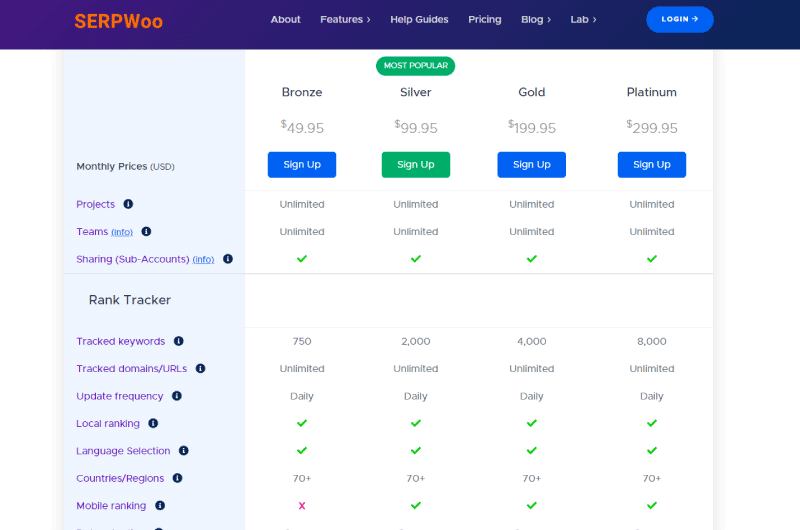Click the info icon next to Tracked keywords
This screenshot has width=800, height=530.
[x=179, y=341]
